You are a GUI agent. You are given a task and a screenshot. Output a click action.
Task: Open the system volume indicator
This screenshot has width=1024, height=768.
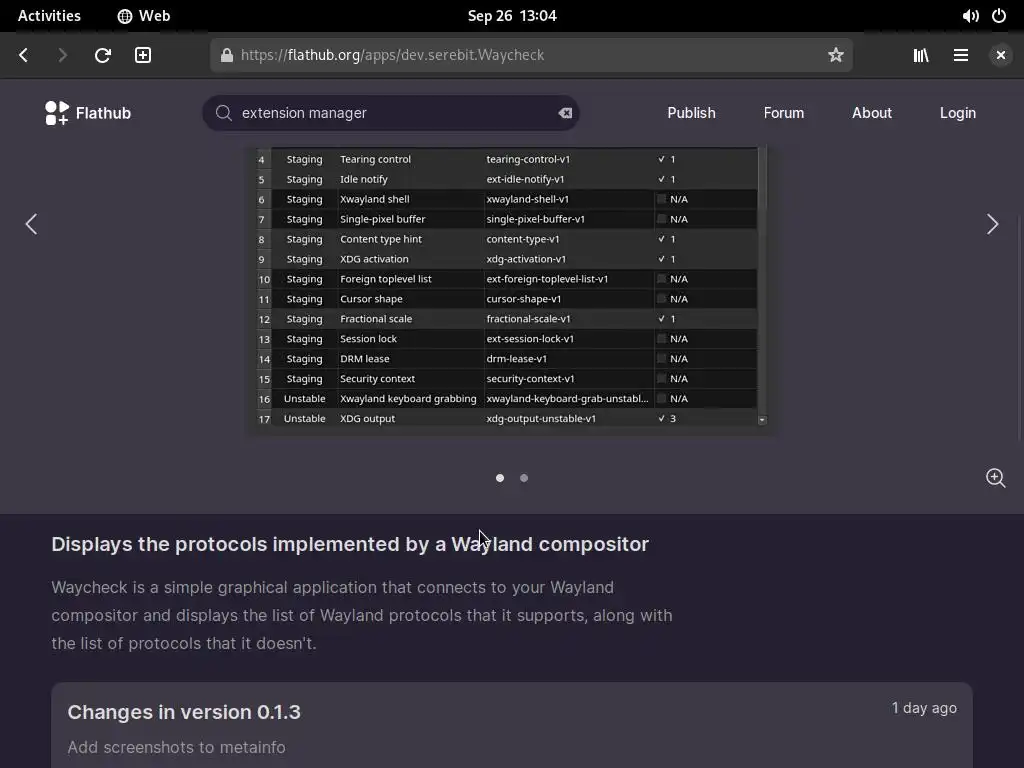pyautogui.click(x=970, y=16)
